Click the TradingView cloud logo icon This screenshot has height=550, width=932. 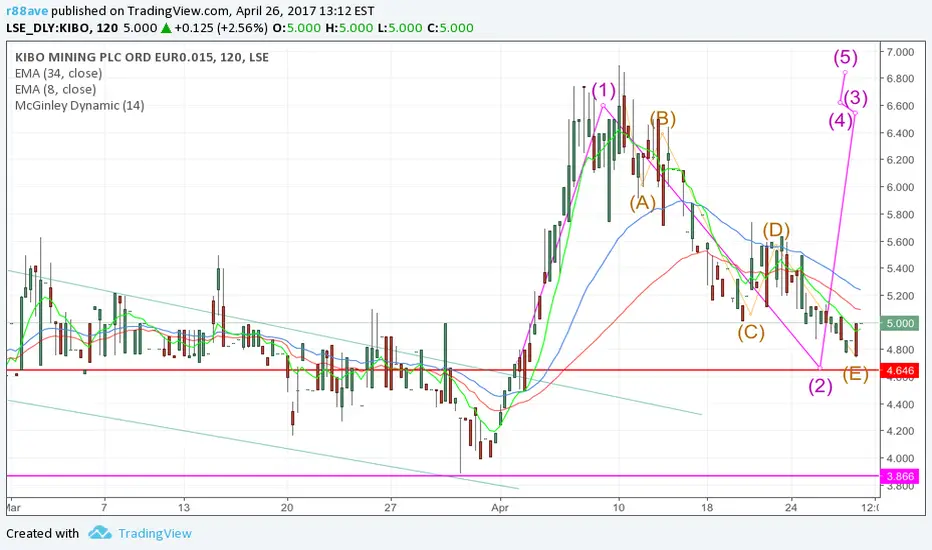pyautogui.click(x=100, y=533)
